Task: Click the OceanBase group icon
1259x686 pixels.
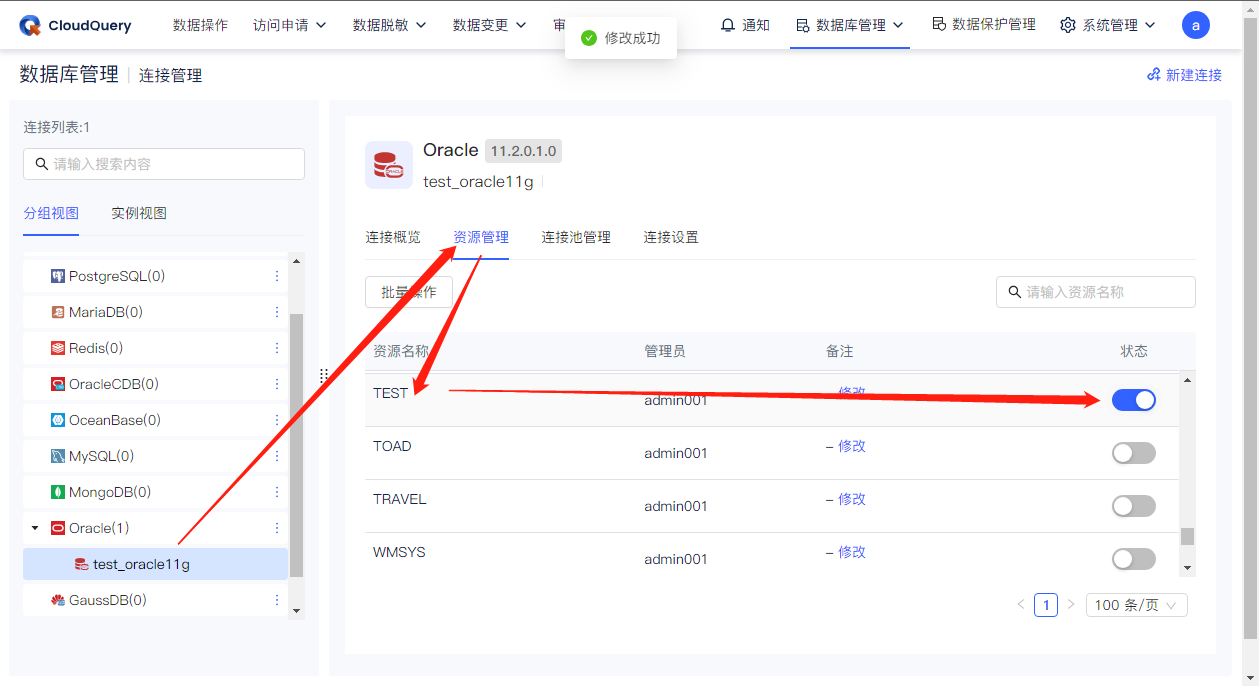Action: (x=58, y=420)
